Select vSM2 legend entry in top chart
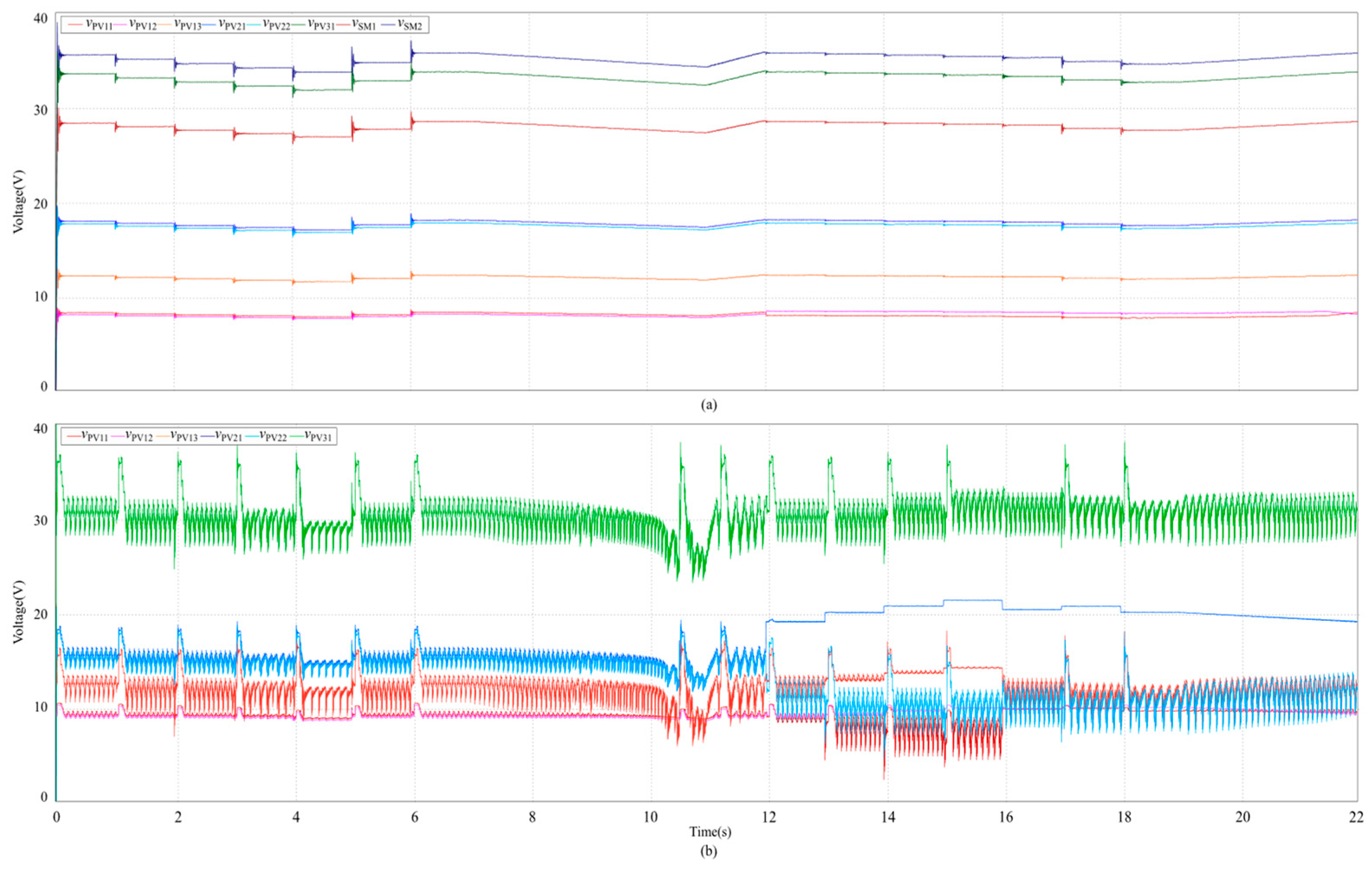This screenshot has width=1372, height=870. tap(409, 25)
